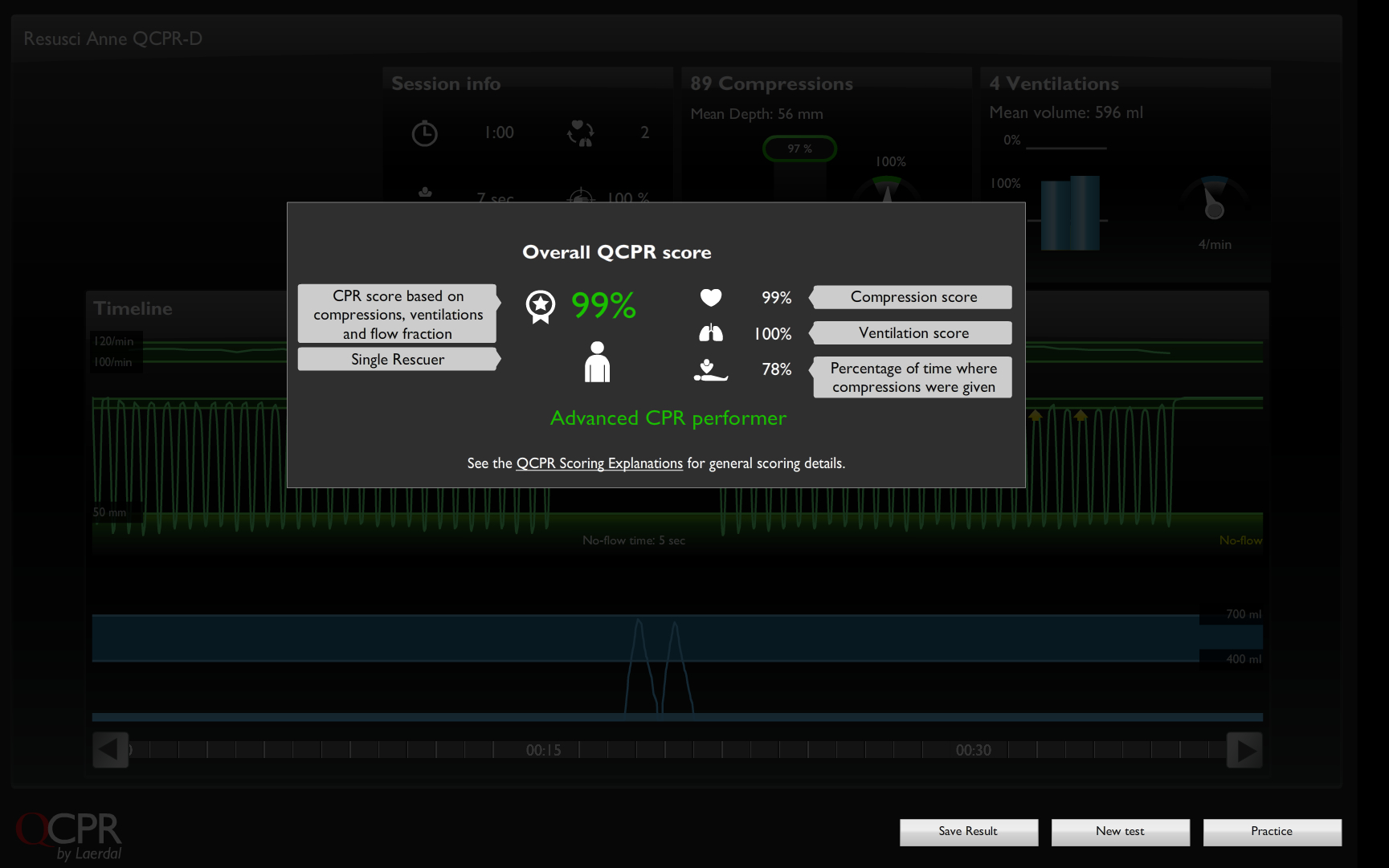This screenshot has width=1389, height=868.
Task: Click the lungs ventilation score icon
Action: pos(711,333)
